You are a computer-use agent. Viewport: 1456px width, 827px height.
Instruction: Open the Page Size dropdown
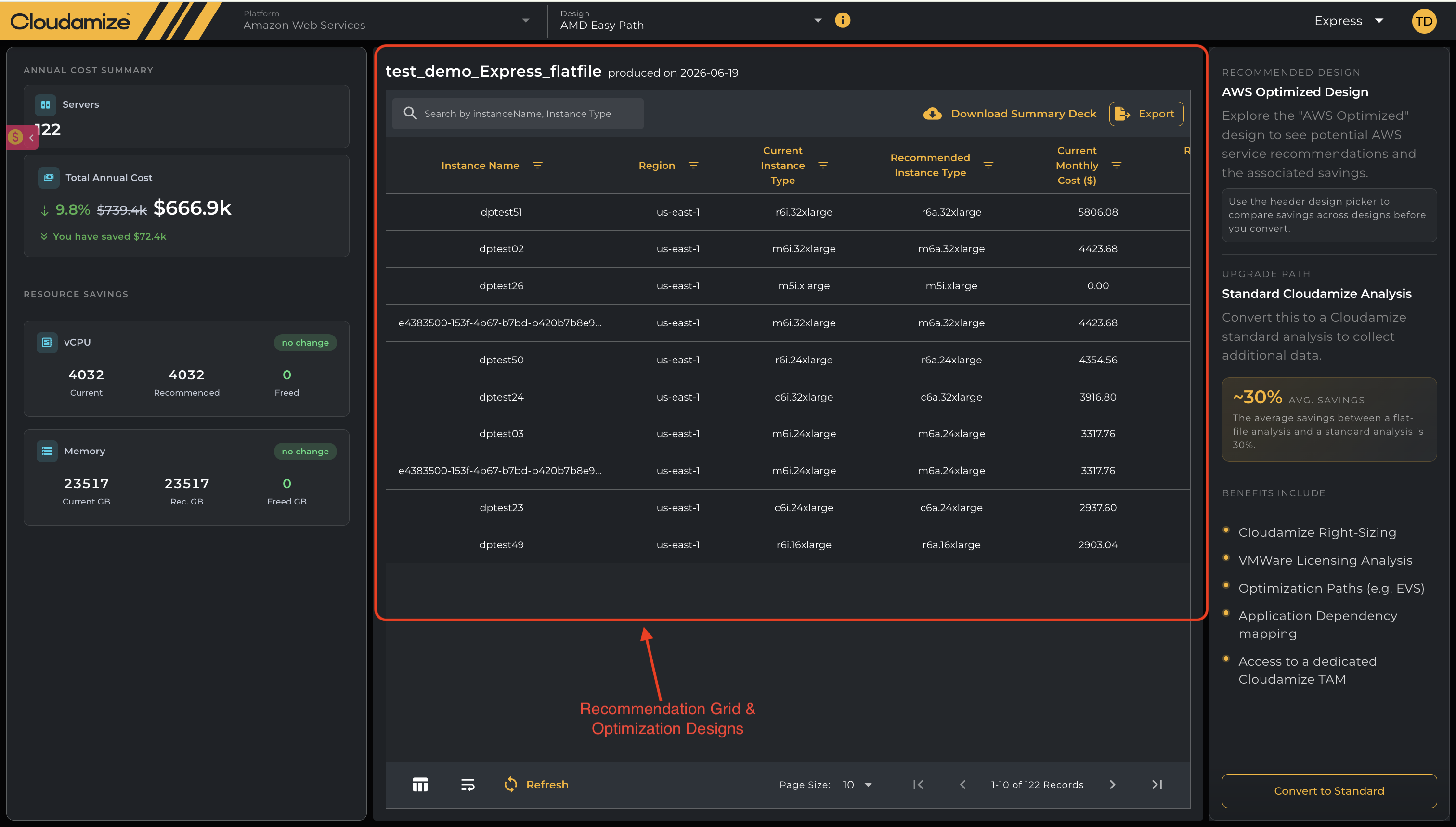click(857, 785)
